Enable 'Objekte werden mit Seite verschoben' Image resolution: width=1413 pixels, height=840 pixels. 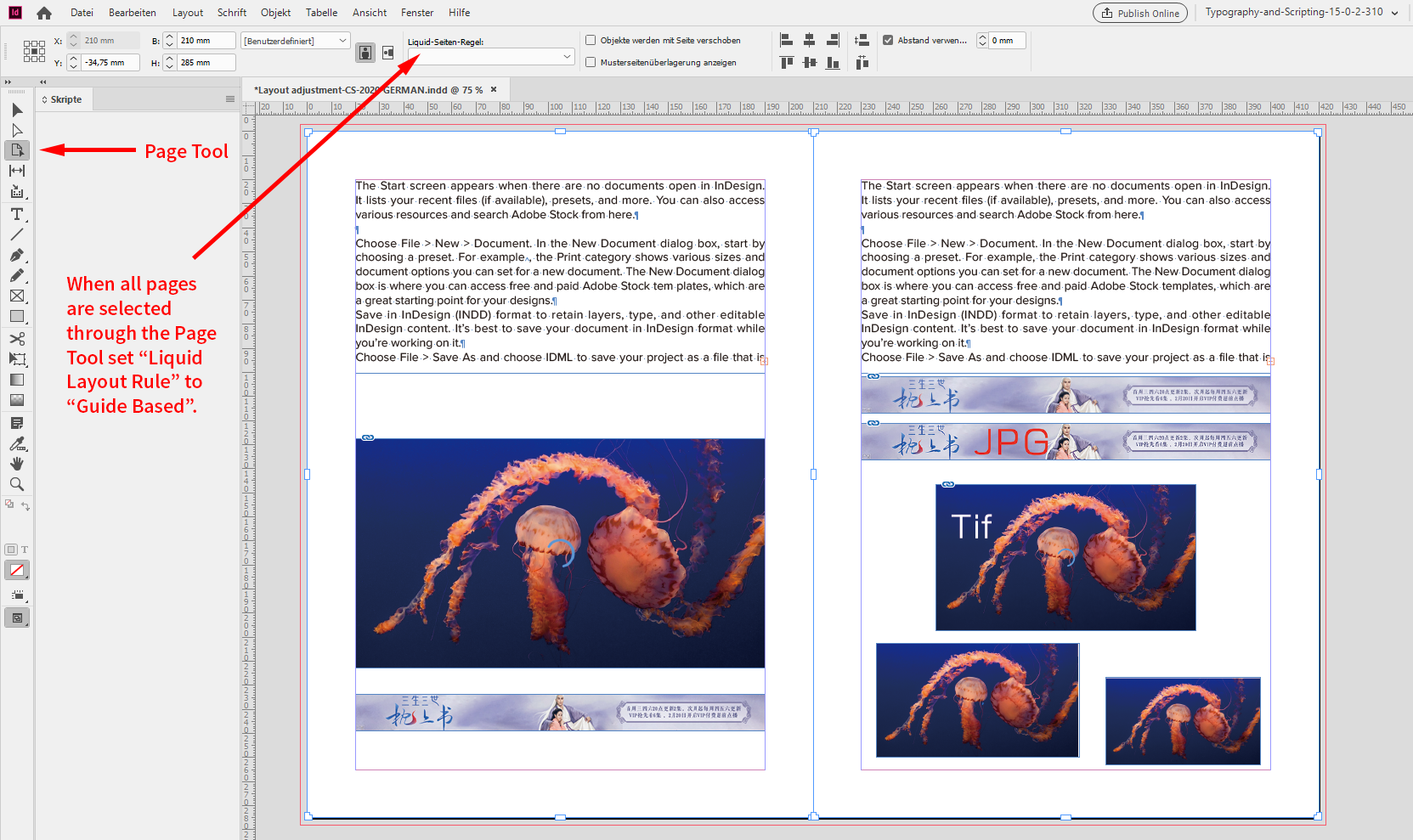pos(590,40)
